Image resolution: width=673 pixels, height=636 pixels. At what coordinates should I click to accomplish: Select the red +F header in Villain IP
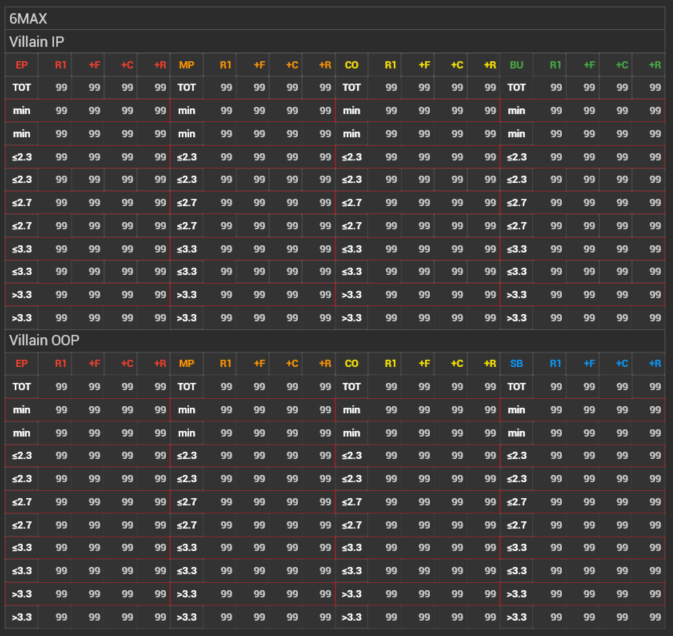pyautogui.click(x=94, y=65)
